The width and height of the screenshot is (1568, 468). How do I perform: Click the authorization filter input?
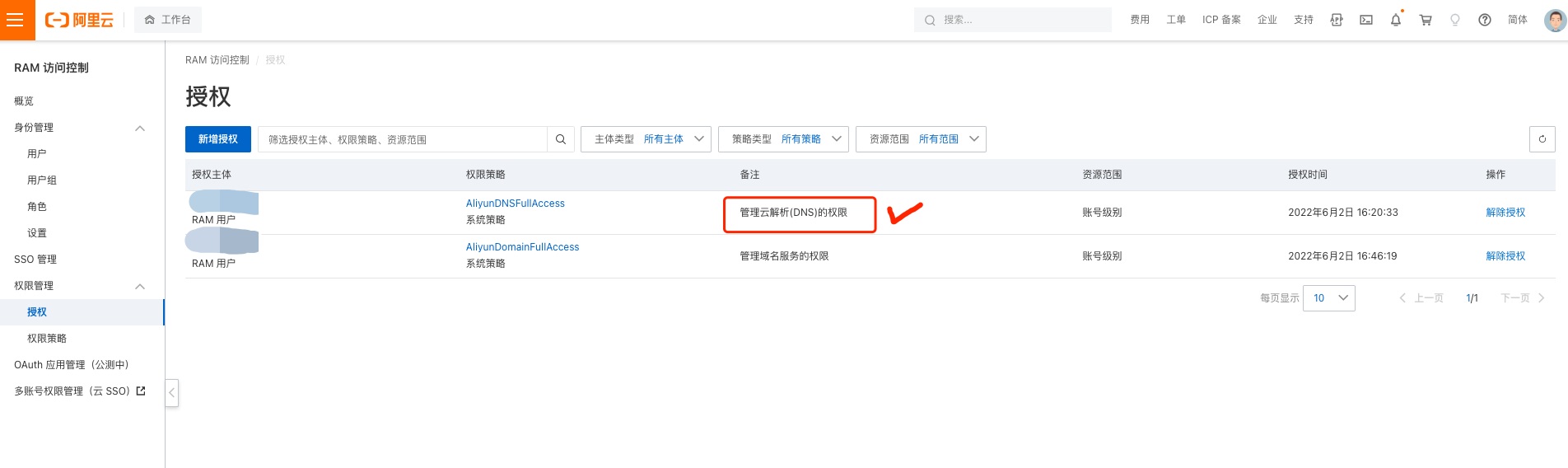pyautogui.click(x=403, y=139)
